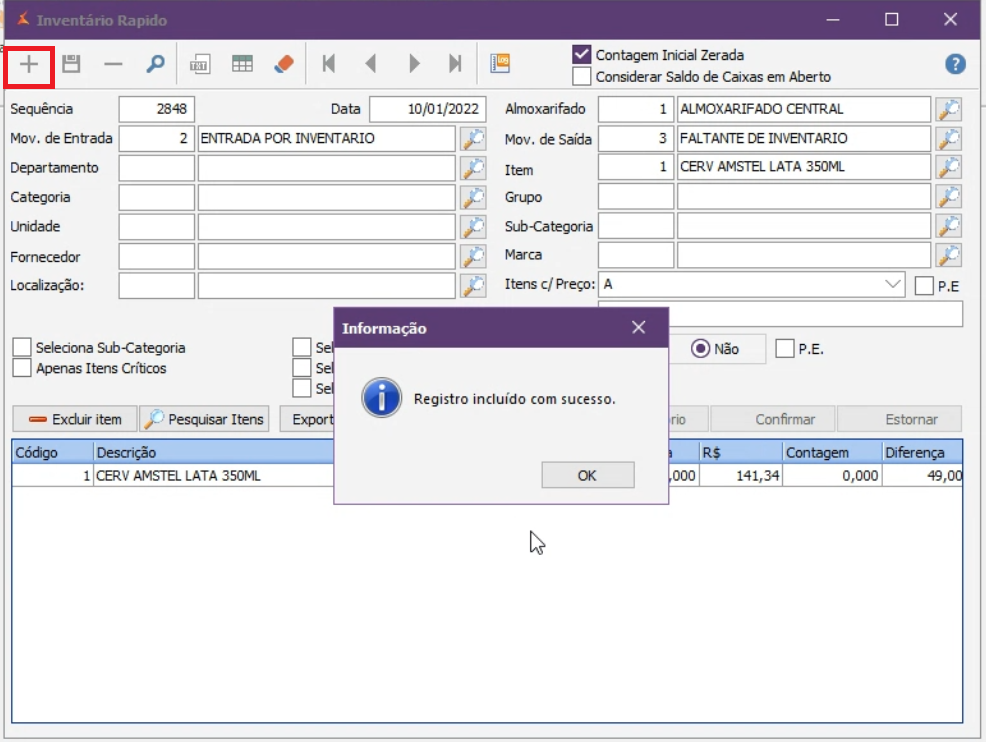This screenshot has height=742, width=986.
Task: Close the Informação dialog with X
Action: [x=638, y=328]
